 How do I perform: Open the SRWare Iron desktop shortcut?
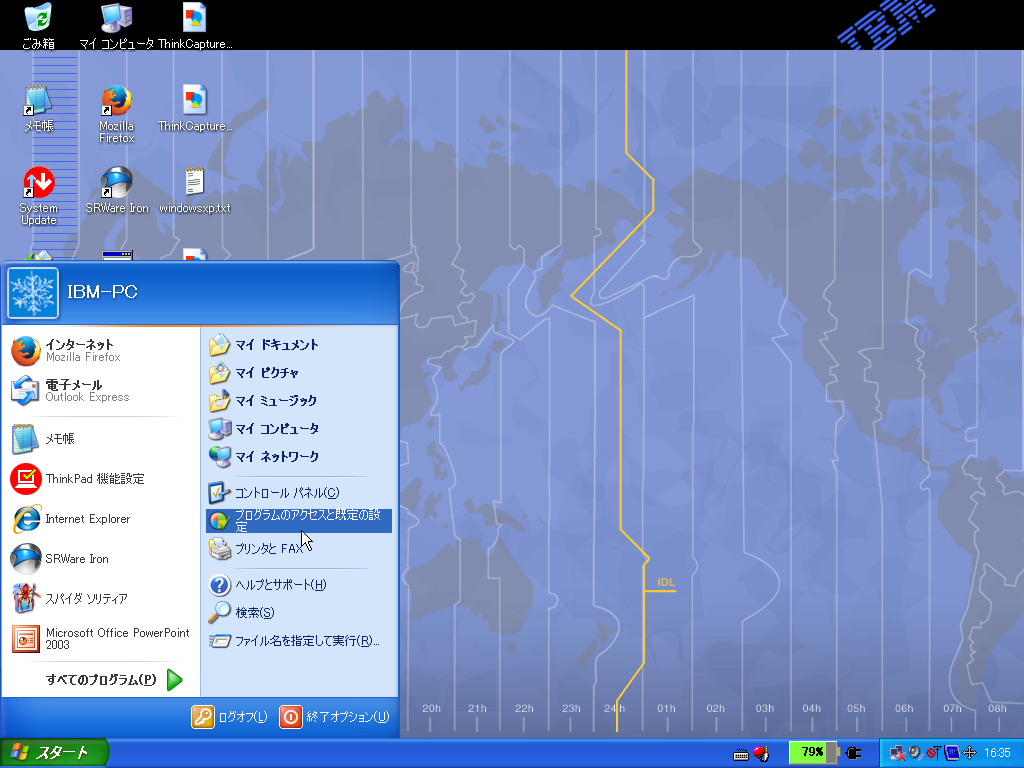pyautogui.click(x=116, y=190)
